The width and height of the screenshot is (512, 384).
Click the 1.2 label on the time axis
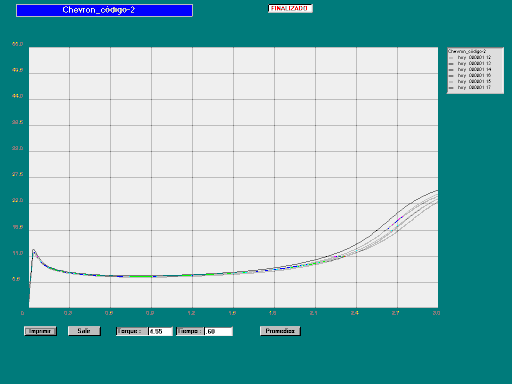coord(191,313)
